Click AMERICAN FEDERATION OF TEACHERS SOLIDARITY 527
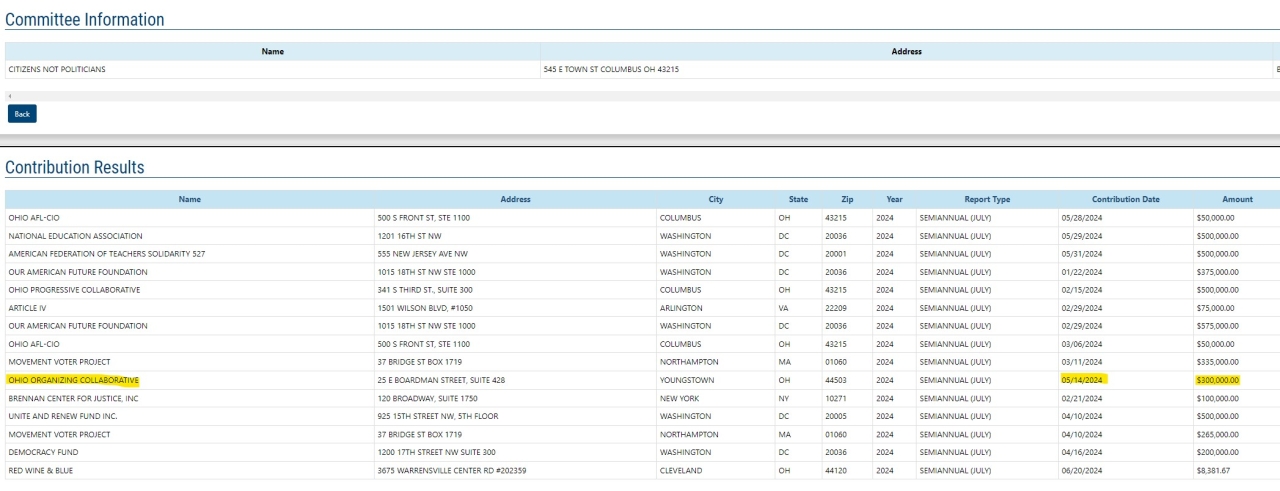 tap(107, 254)
